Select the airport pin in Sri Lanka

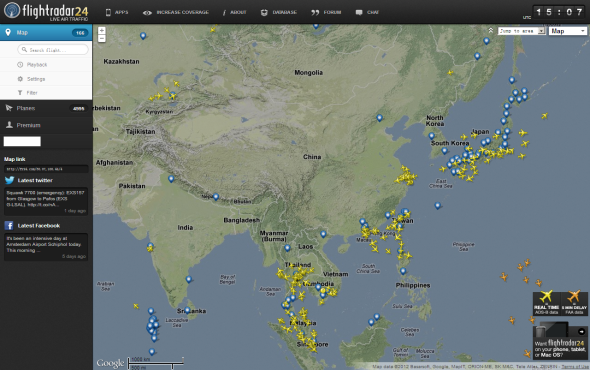tap(187, 311)
